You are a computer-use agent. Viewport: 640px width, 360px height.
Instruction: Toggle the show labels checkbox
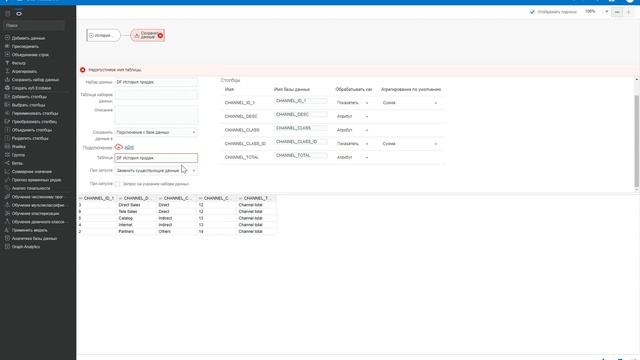pyautogui.click(x=532, y=12)
